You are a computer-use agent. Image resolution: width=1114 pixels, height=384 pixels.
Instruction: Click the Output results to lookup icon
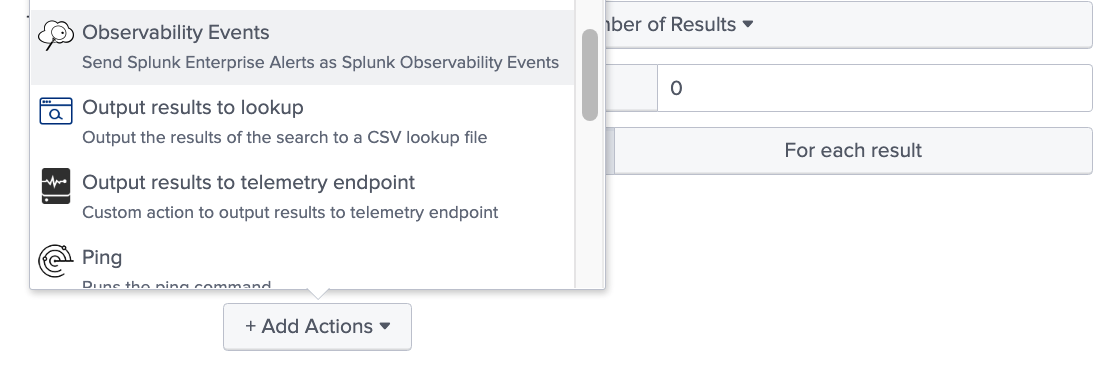pos(55,111)
